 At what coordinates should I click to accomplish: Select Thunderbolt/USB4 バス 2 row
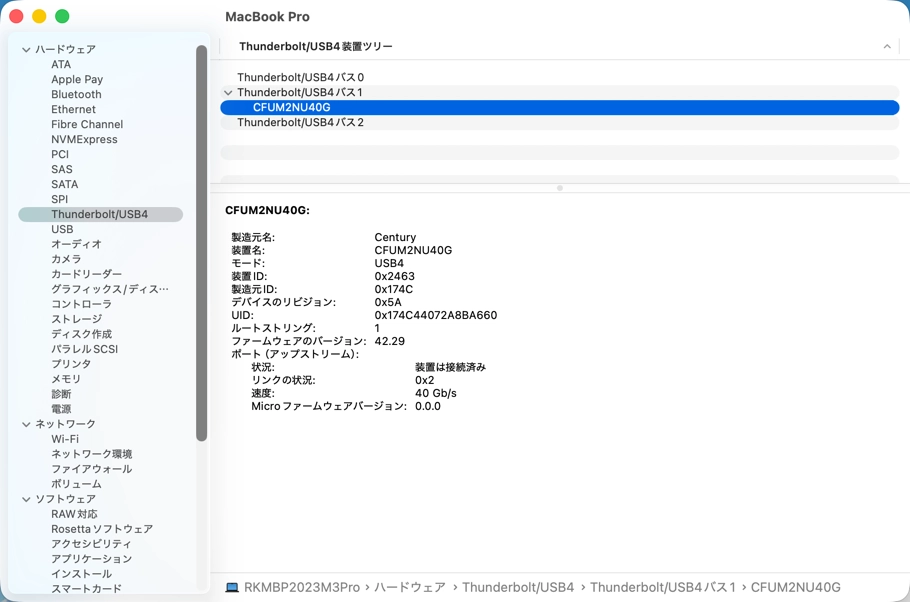coord(300,122)
